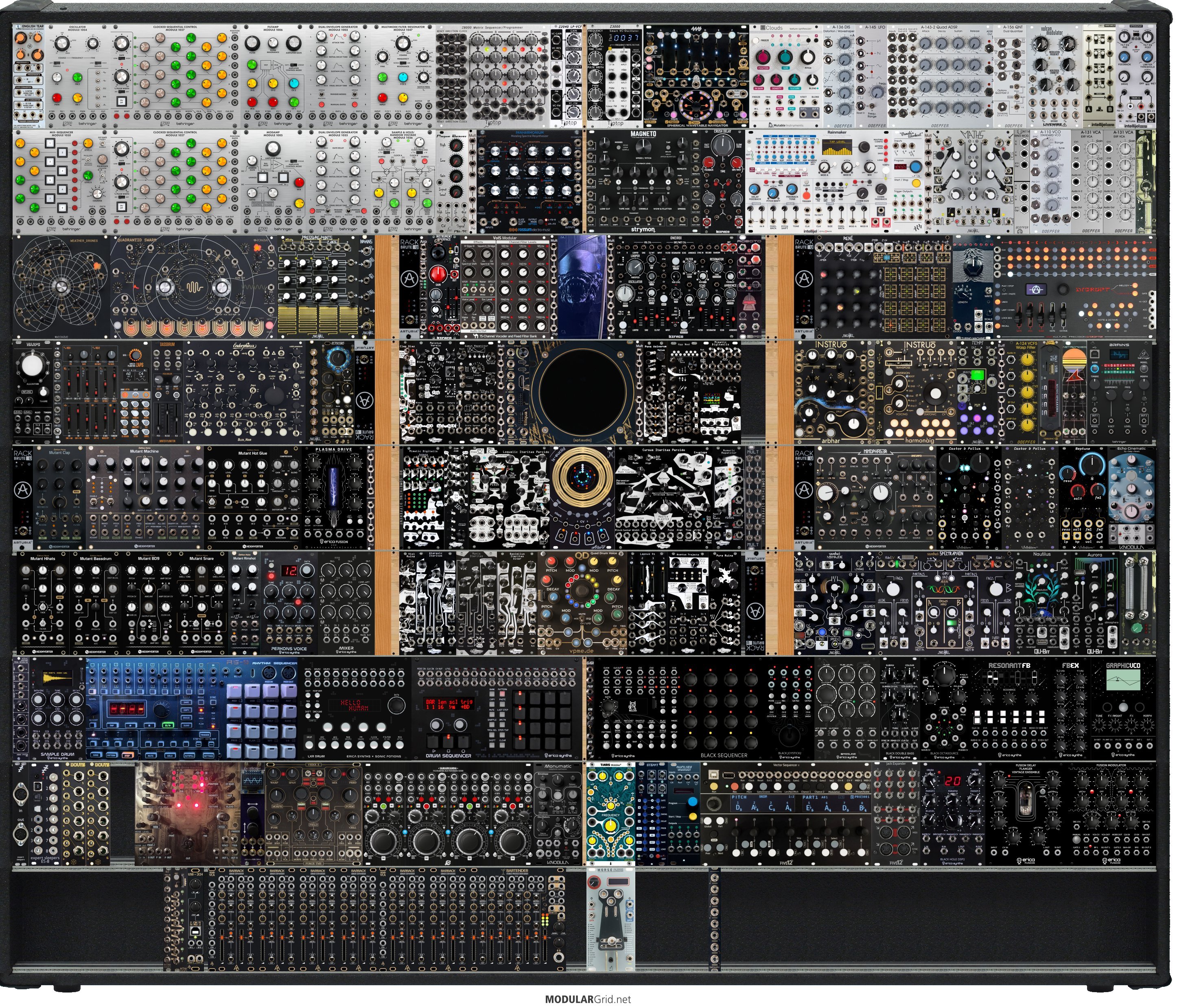The width and height of the screenshot is (1177, 1008).
Task: Select the apf.audio large black circle panel
Action: pyautogui.click(x=583, y=392)
